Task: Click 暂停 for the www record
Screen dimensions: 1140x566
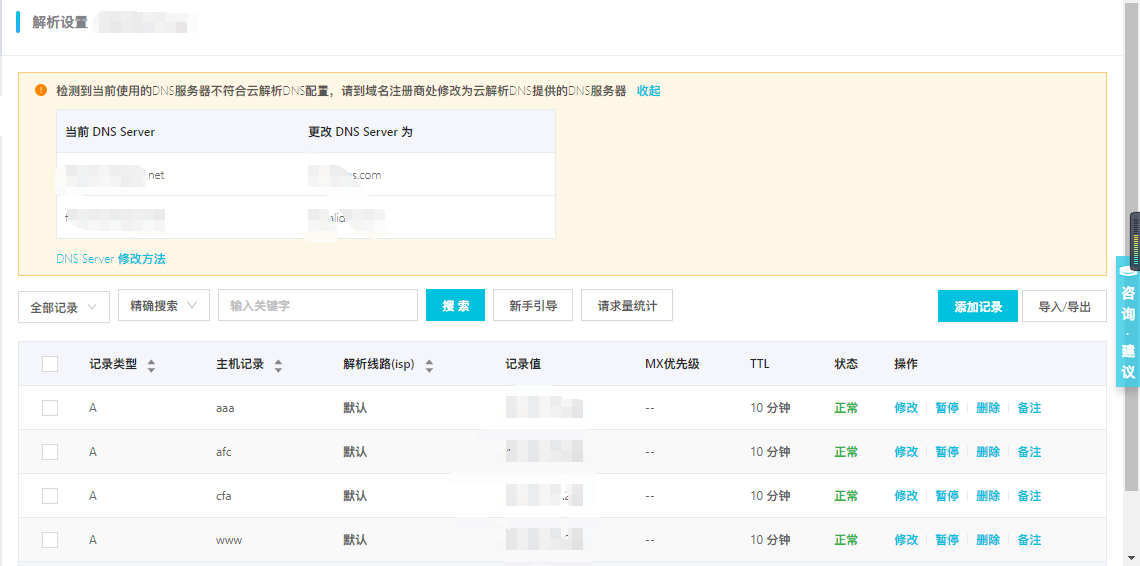Action: pos(947,540)
